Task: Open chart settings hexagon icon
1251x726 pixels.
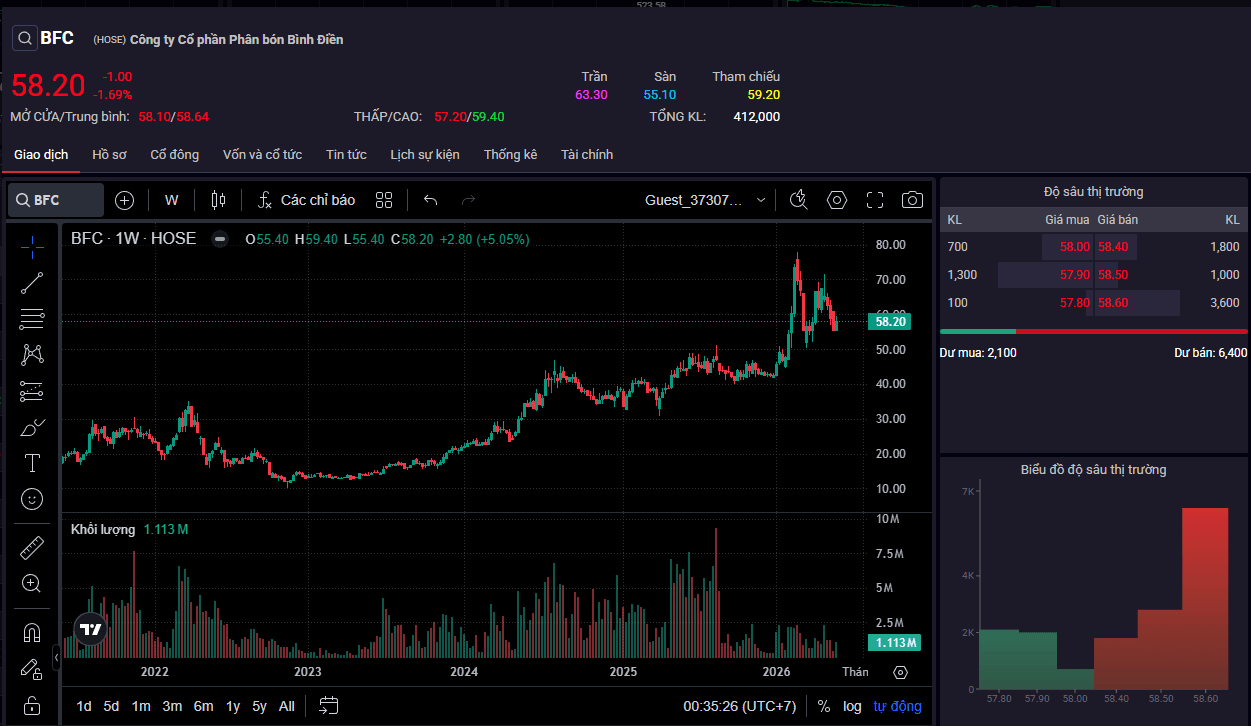Action: pyautogui.click(x=837, y=200)
